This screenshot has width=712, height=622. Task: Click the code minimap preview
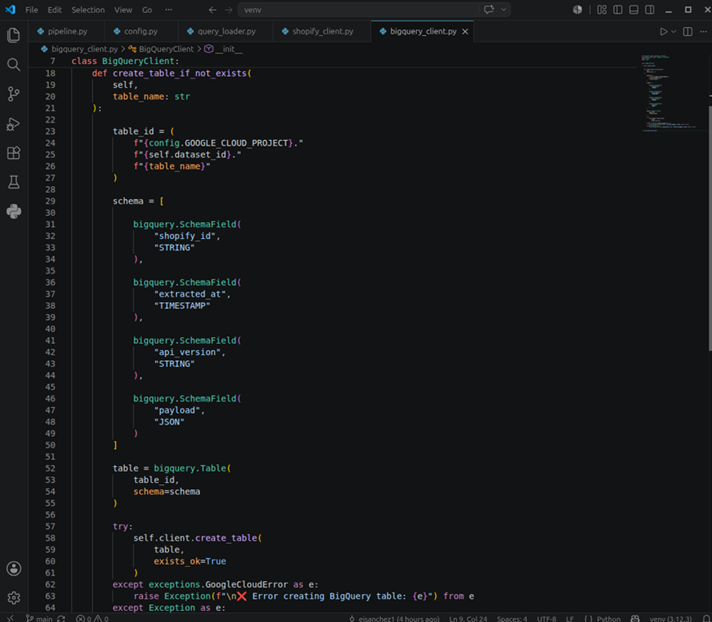point(668,93)
